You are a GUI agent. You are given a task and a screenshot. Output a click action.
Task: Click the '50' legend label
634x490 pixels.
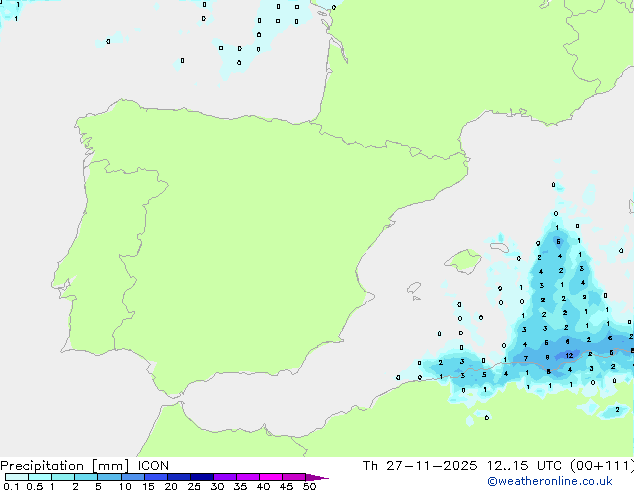(310, 486)
